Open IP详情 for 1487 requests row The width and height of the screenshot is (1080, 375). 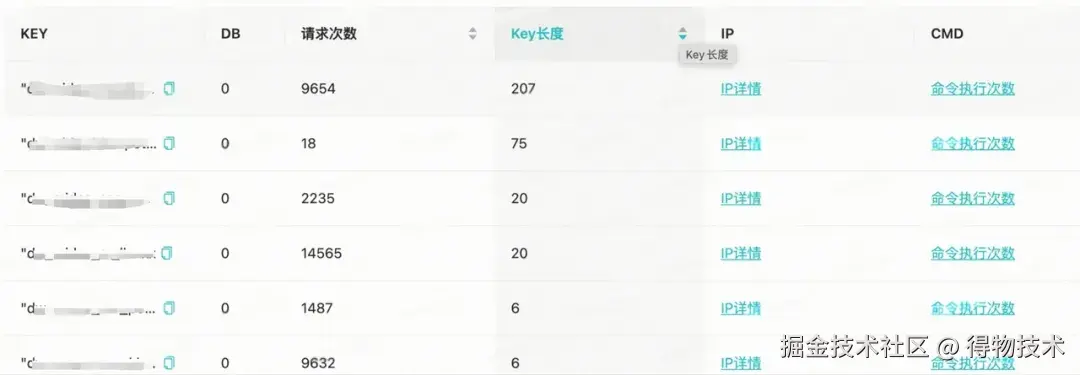click(x=741, y=308)
